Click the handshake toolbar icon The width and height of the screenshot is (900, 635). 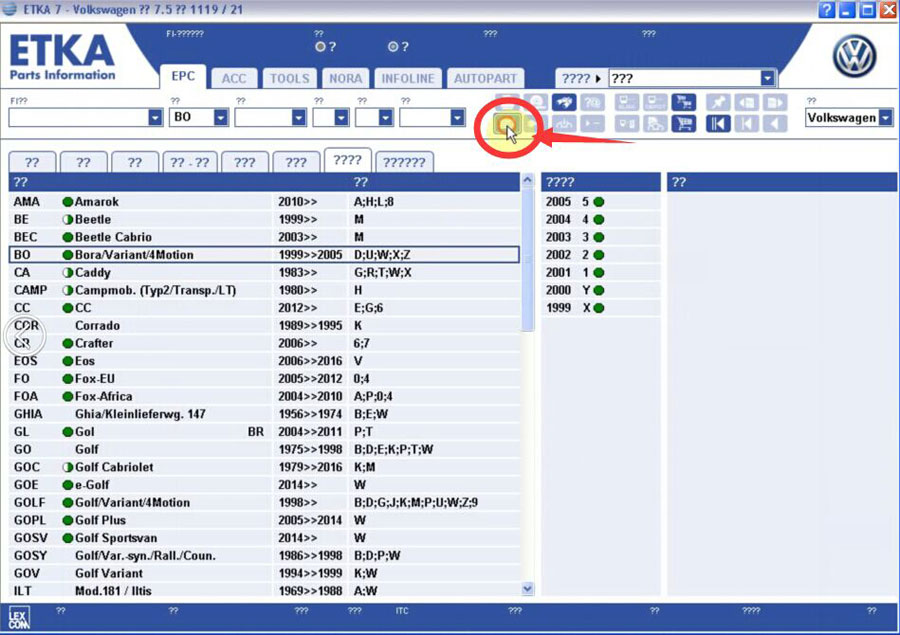(x=564, y=102)
